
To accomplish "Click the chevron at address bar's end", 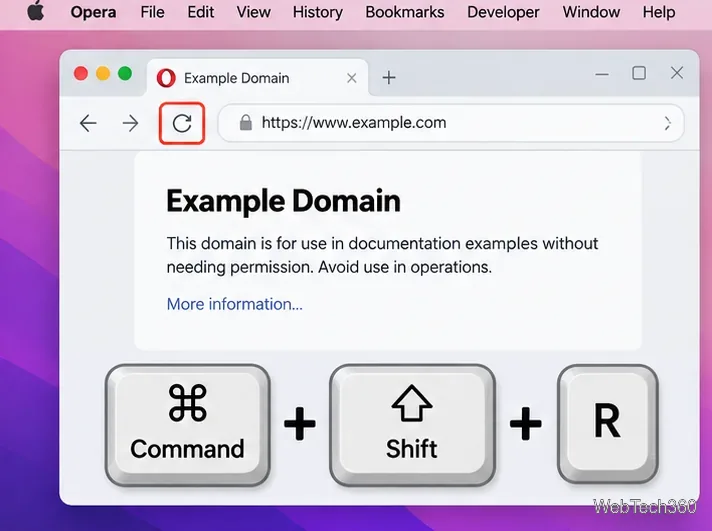I will [x=668, y=123].
